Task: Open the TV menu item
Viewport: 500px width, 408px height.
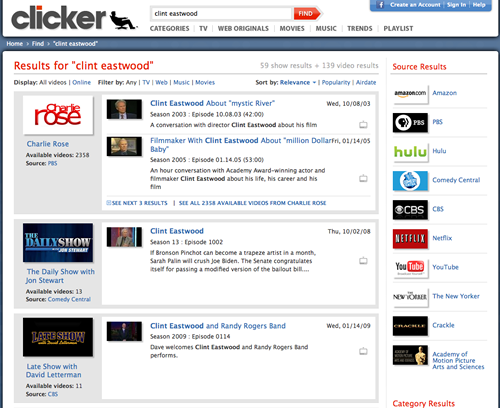Action: [x=203, y=29]
